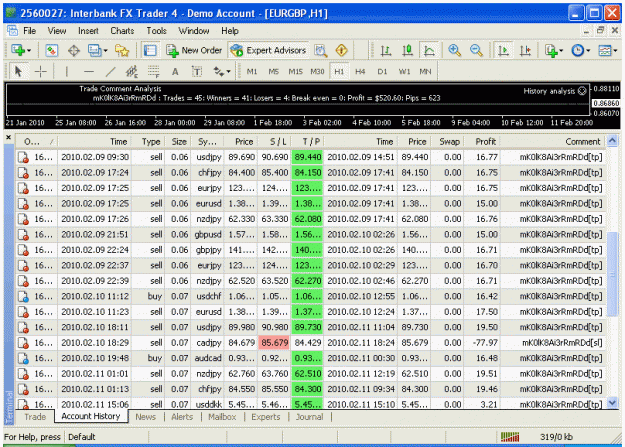Select the Crosshair tool

(x=41, y=72)
